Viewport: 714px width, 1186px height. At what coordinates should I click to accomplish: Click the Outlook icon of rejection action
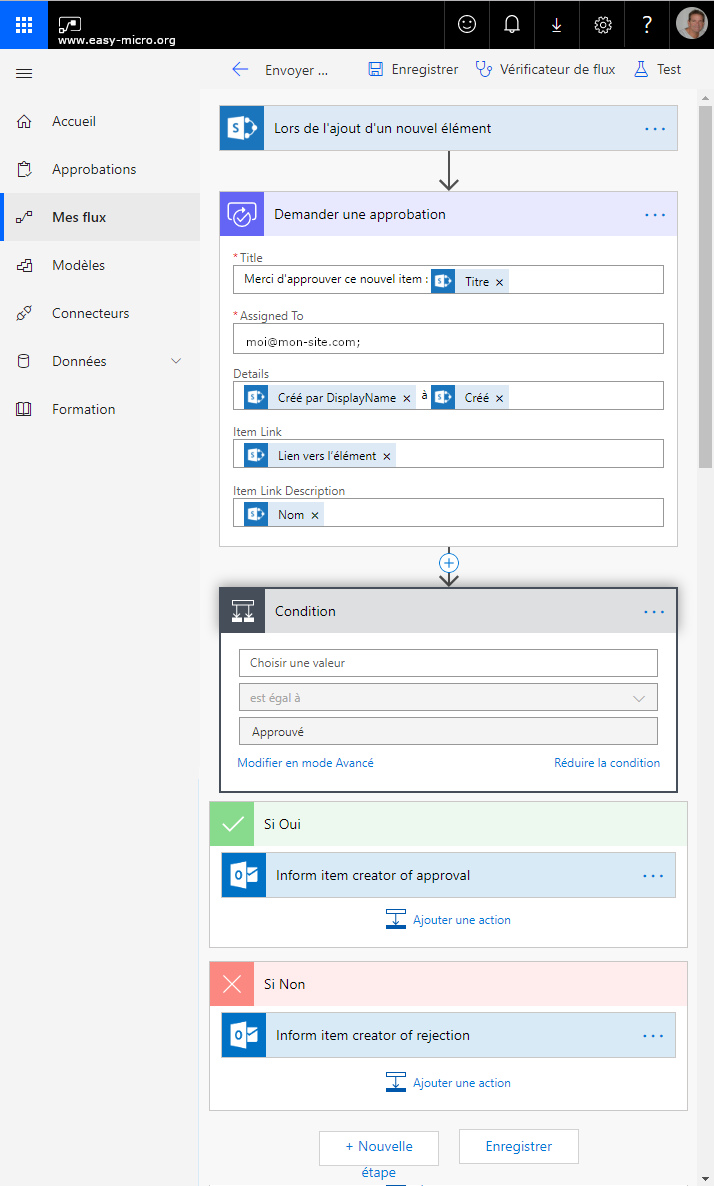tap(244, 1035)
